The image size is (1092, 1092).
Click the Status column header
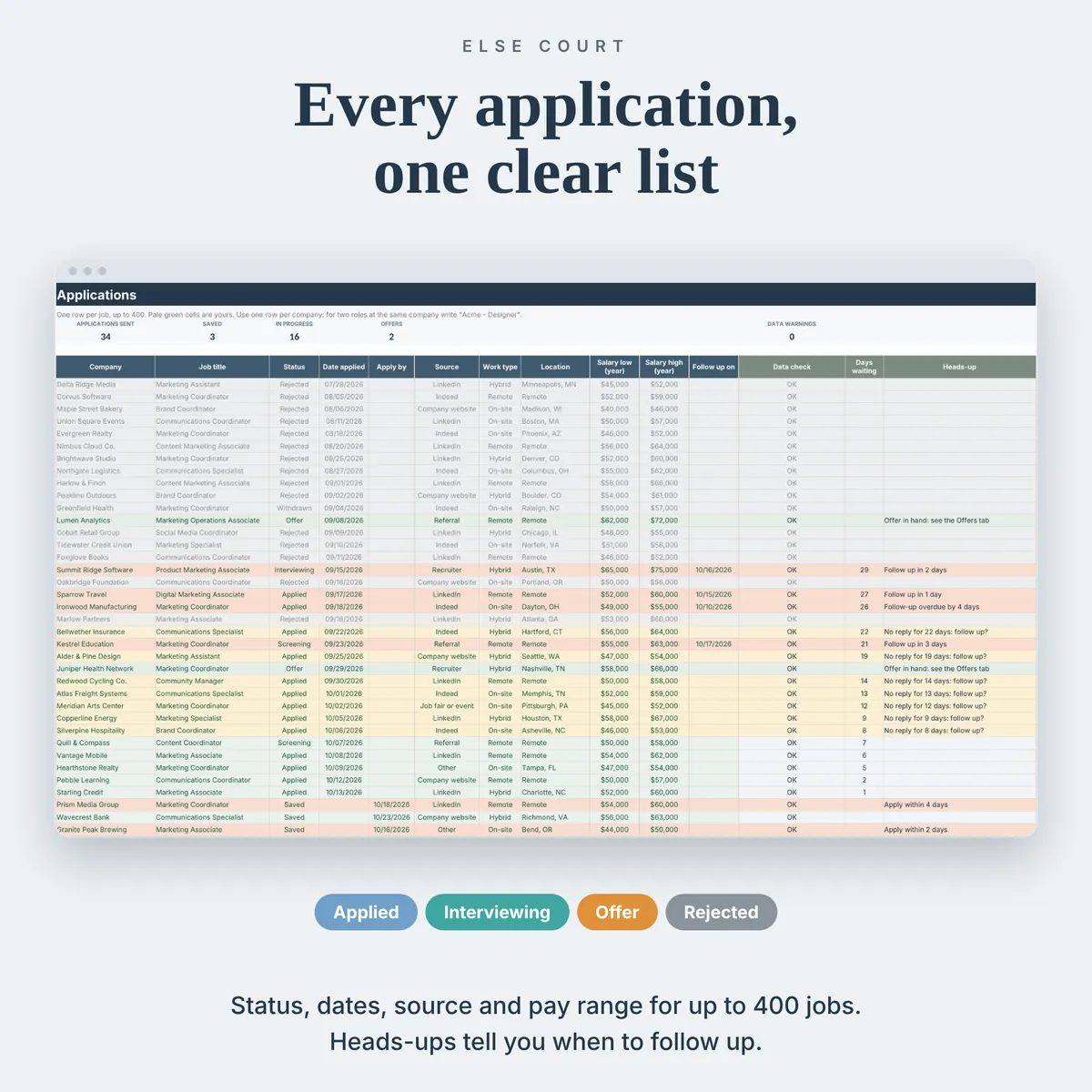pos(294,367)
